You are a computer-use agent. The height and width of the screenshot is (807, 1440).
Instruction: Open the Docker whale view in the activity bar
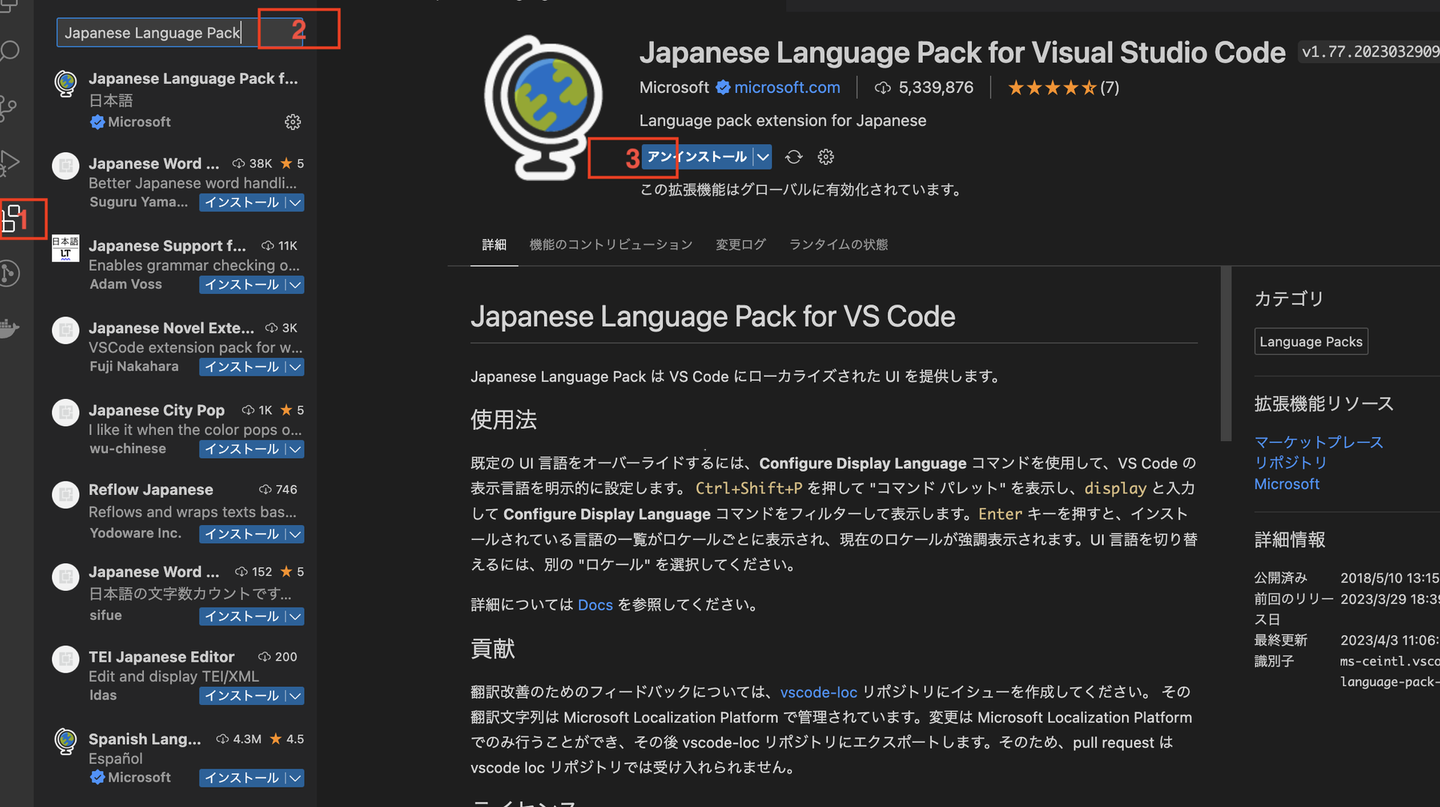click(9, 327)
